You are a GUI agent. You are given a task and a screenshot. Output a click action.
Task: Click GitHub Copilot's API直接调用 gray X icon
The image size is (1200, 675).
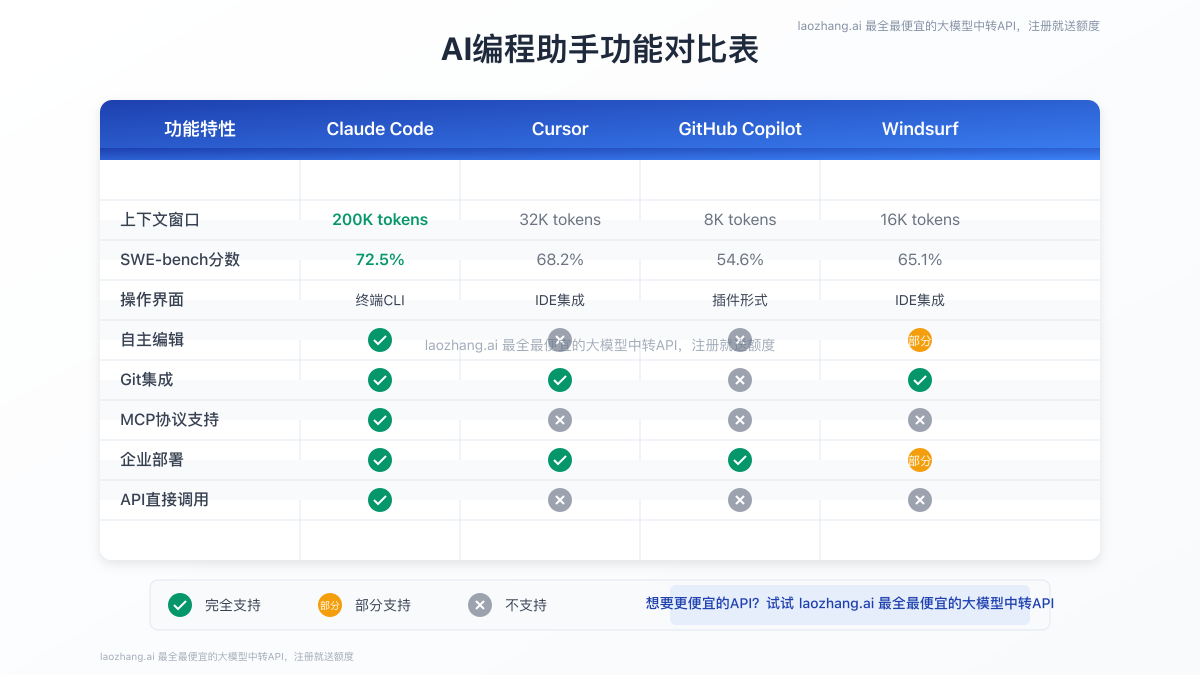740,500
